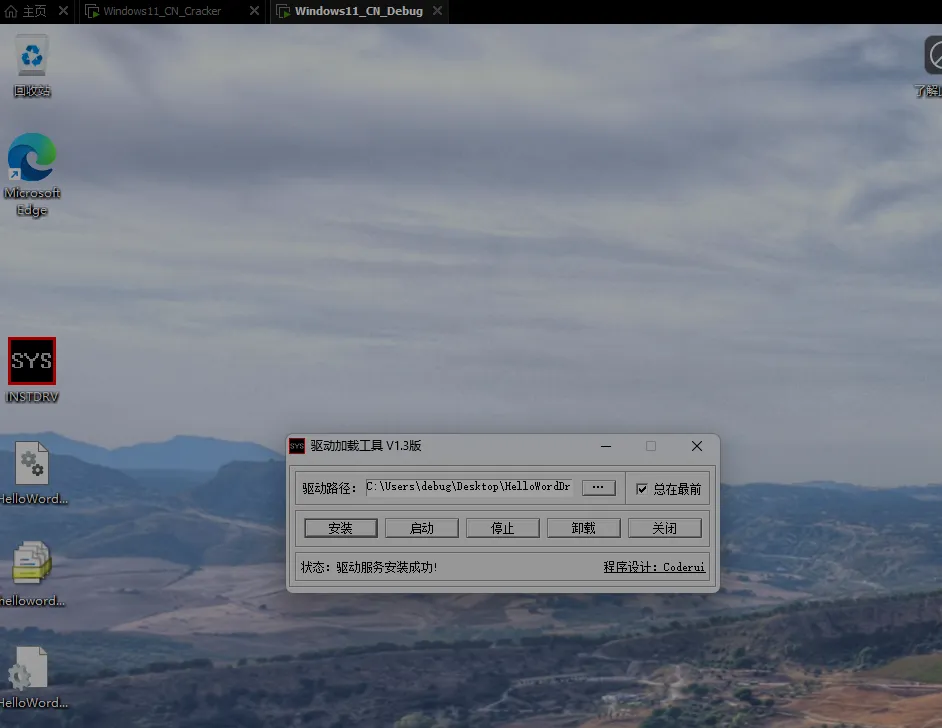Screen dimensions: 942x728
Task: Click the 关闭 close button in the tool
Action: pyautogui.click(x=664, y=527)
